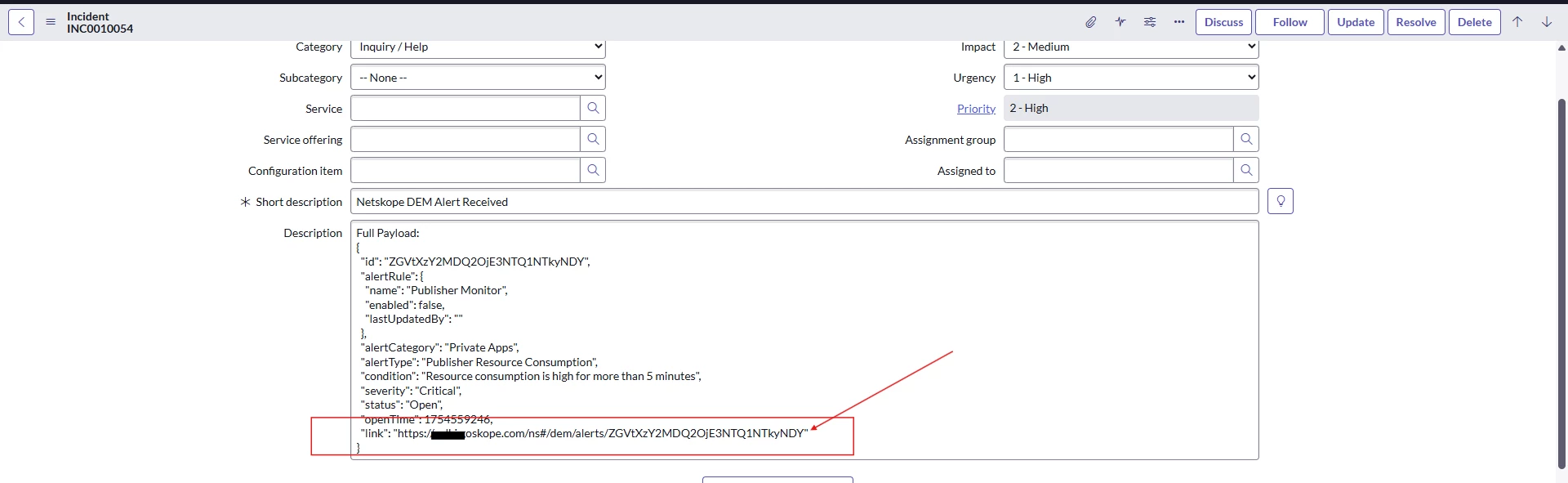This screenshot has height=483, width=1568.
Task: Click the "alertType": "Publisher Resource Consumption" line
Action: [x=479, y=362]
